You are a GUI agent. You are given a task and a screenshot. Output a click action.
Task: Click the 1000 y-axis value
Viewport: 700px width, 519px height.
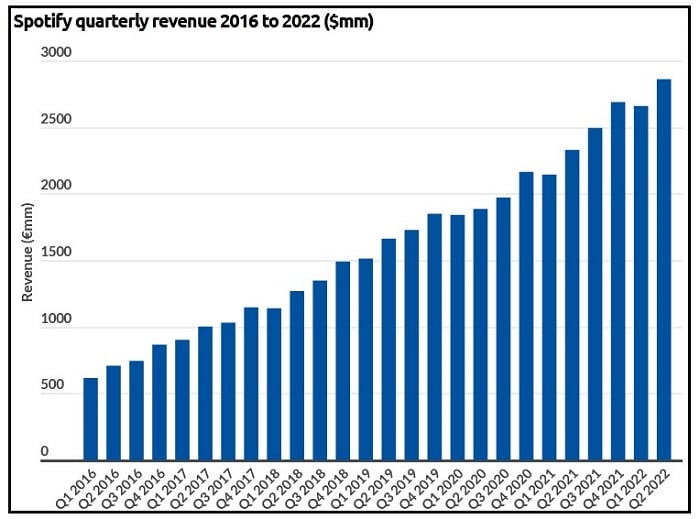[x=56, y=319]
